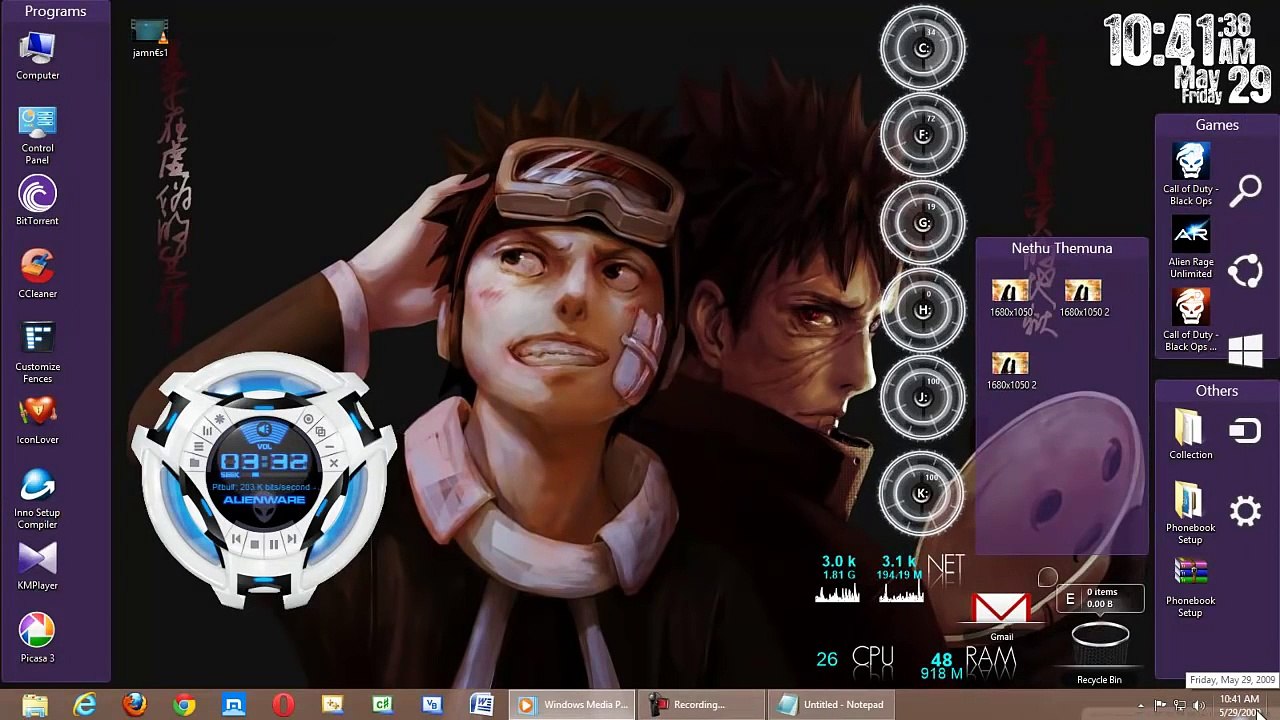The height and width of the screenshot is (720, 1280).
Task: Open the settings gear icon on the desktop
Action: click(x=1246, y=512)
